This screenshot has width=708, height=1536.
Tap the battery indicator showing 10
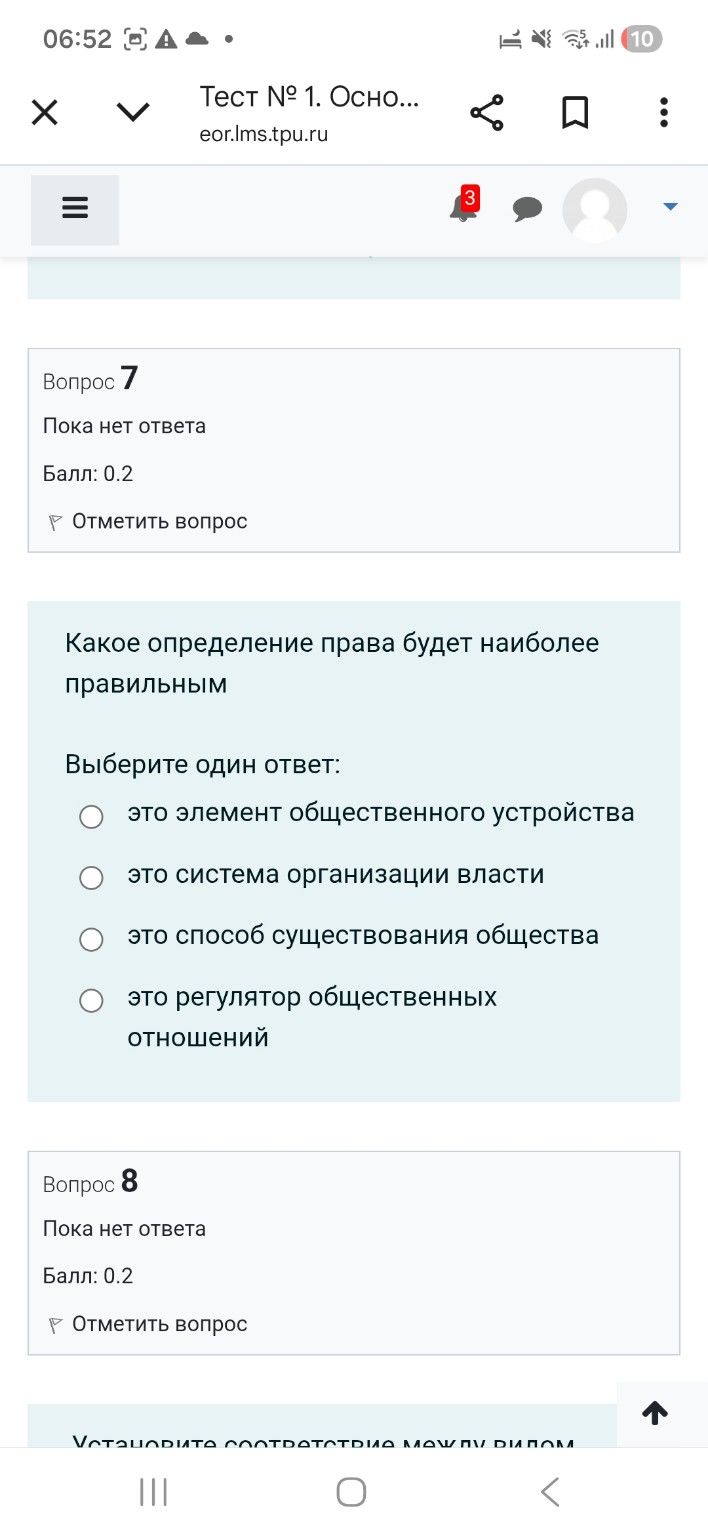coord(645,40)
